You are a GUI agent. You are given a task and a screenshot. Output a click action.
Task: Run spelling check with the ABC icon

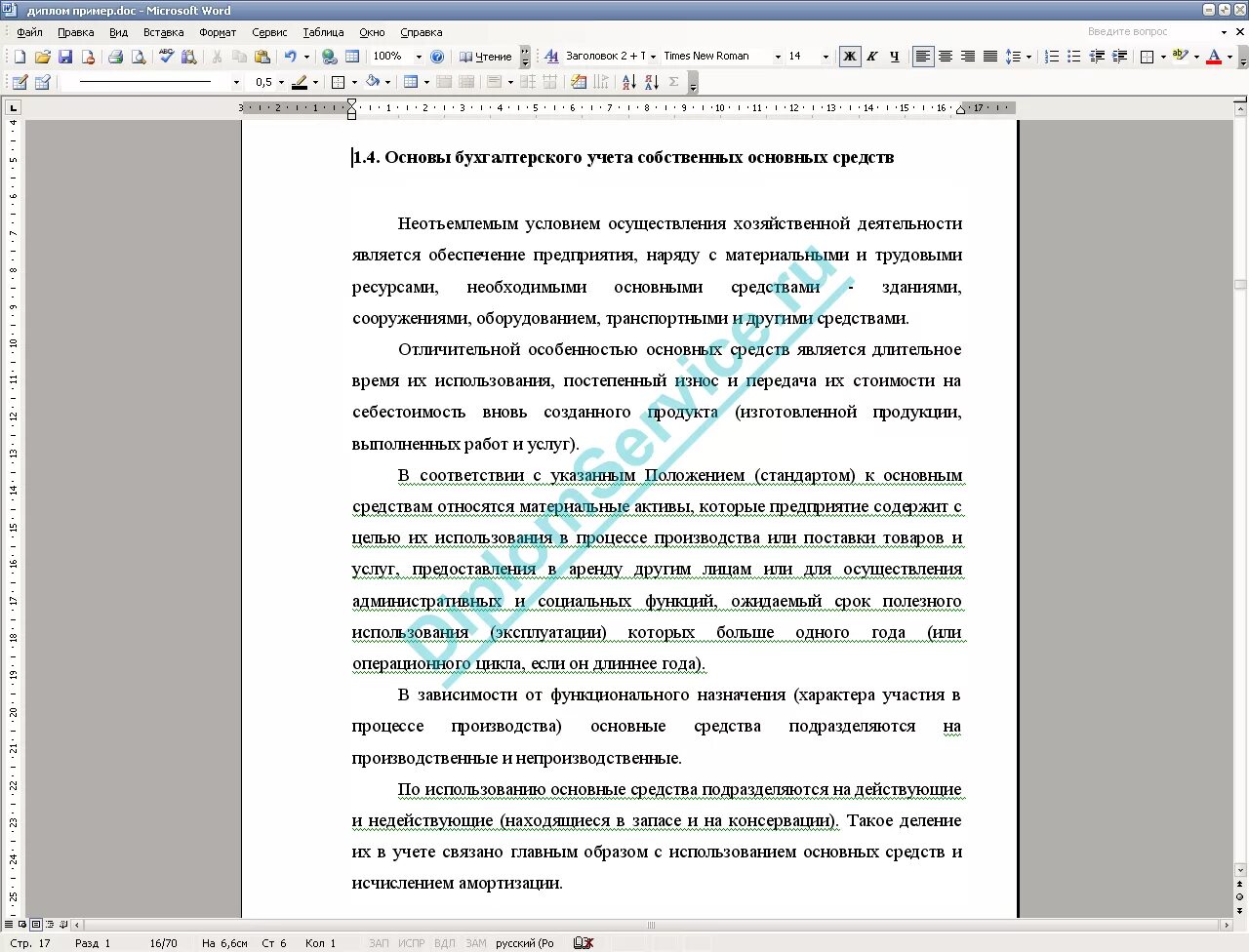tap(165, 56)
